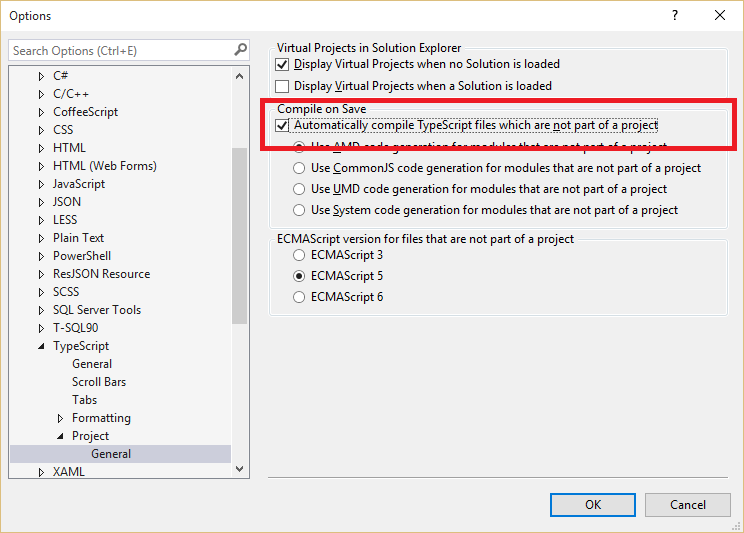Click the Search Options text field
This screenshot has width=744, height=533.
[120, 50]
